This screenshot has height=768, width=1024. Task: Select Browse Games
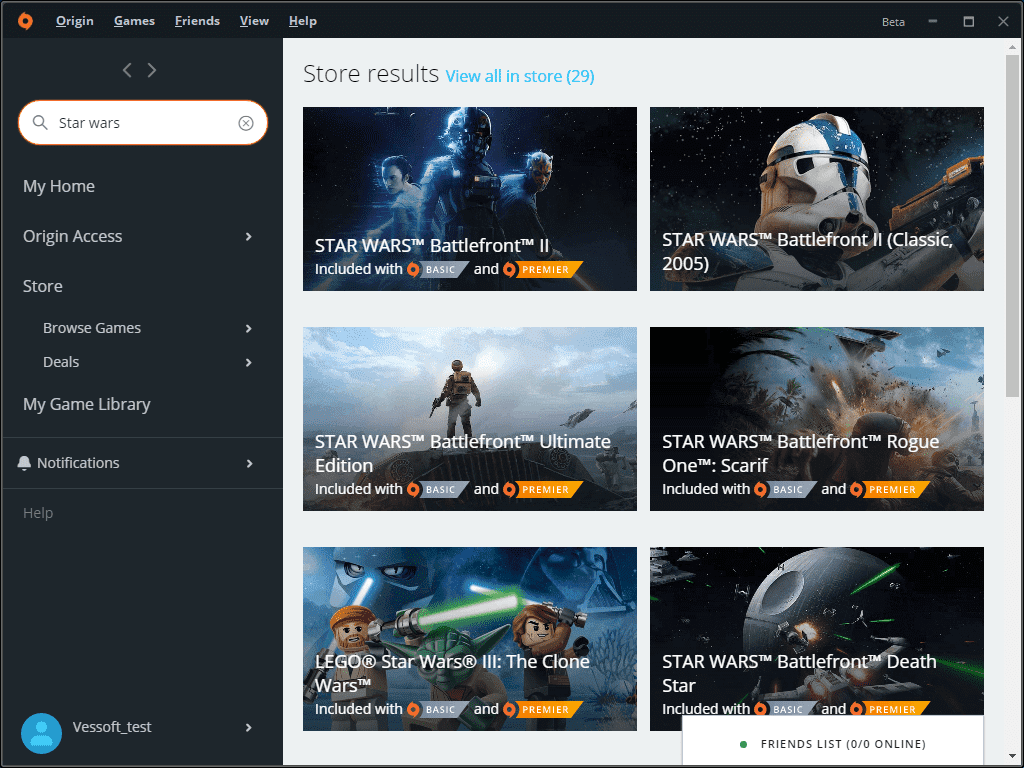pyautogui.click(x=92, y=328)
